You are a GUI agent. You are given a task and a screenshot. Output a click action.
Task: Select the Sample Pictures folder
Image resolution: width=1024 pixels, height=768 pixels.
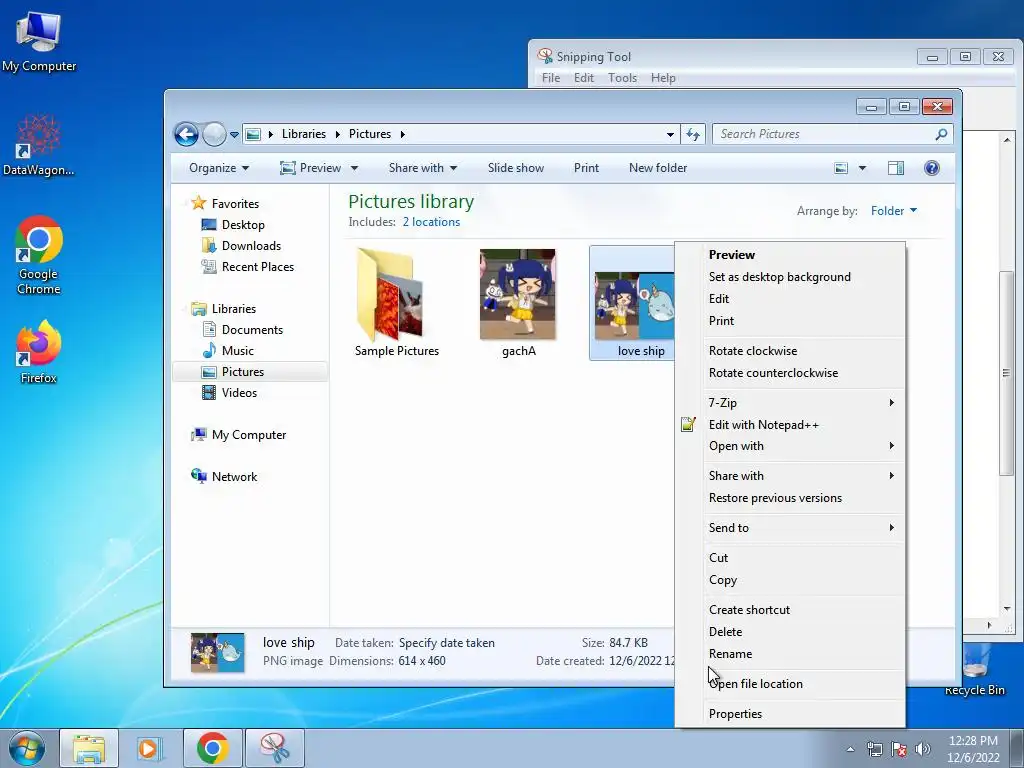396,302
